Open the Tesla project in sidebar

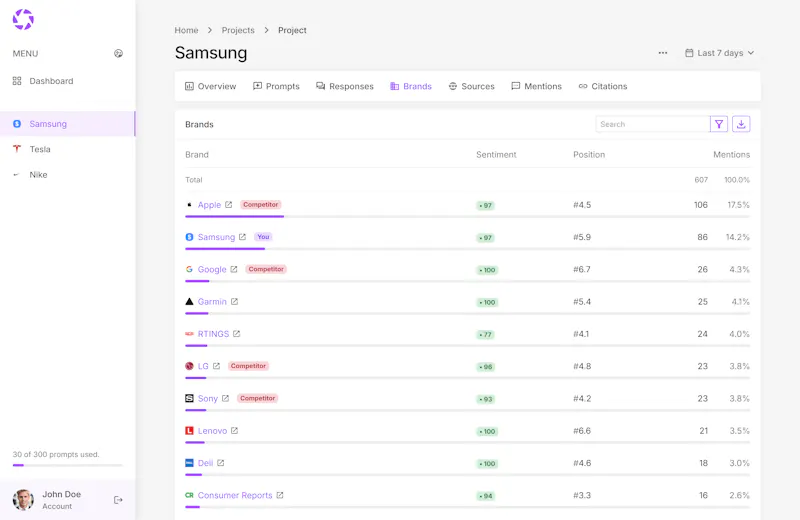pos(40,149)
